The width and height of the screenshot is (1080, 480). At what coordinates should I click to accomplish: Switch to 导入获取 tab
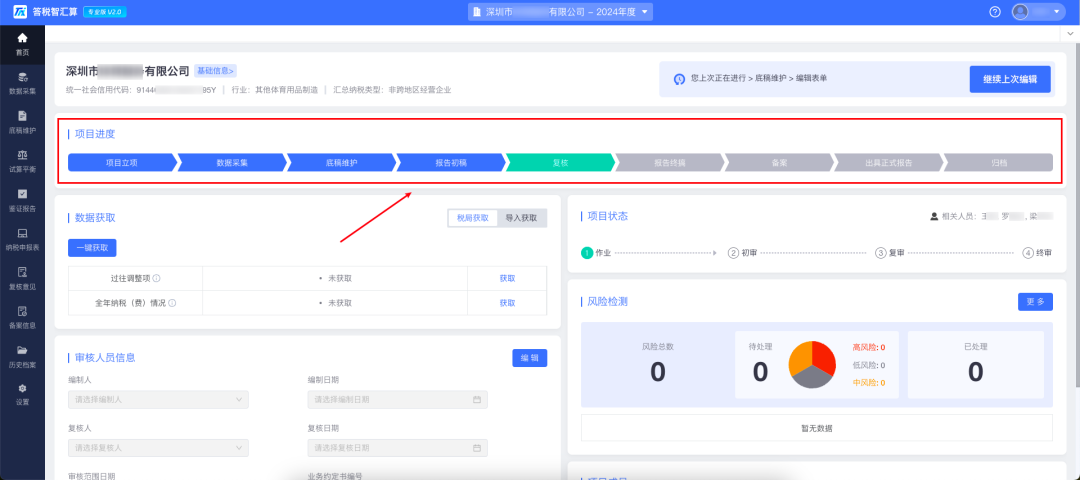click(x=521, y=218)
